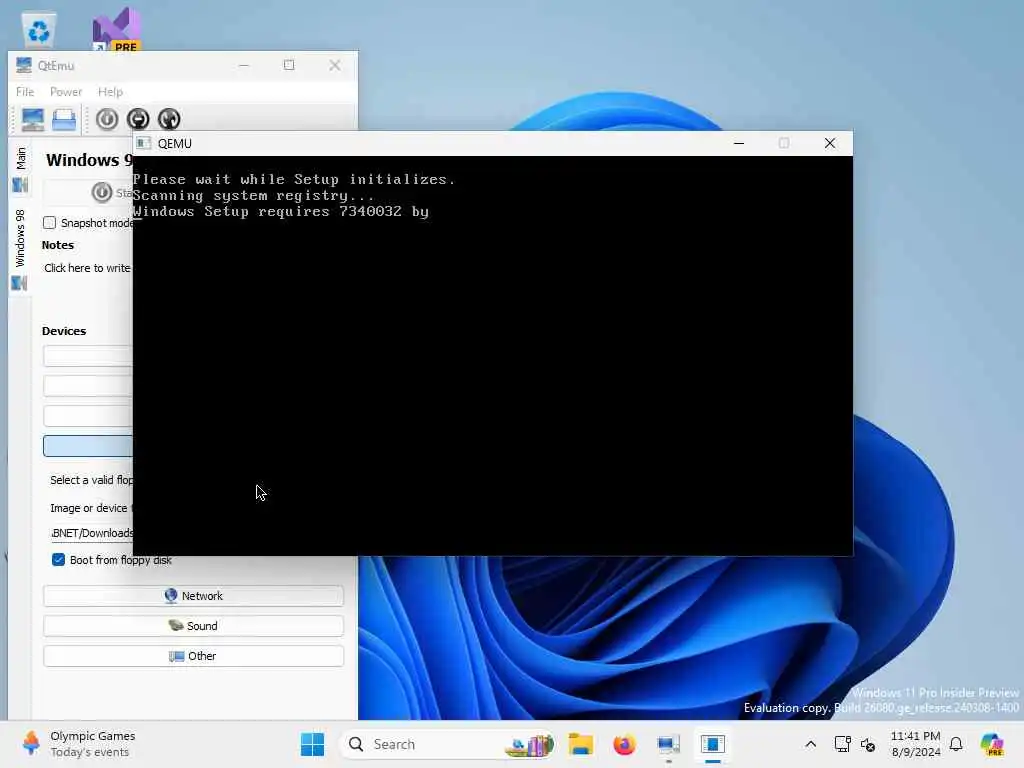The width and height of the screenshot is (1024, 768).
Task: Click the stop machine icon in QtEmu toolbar
Action: click(138, 120)
